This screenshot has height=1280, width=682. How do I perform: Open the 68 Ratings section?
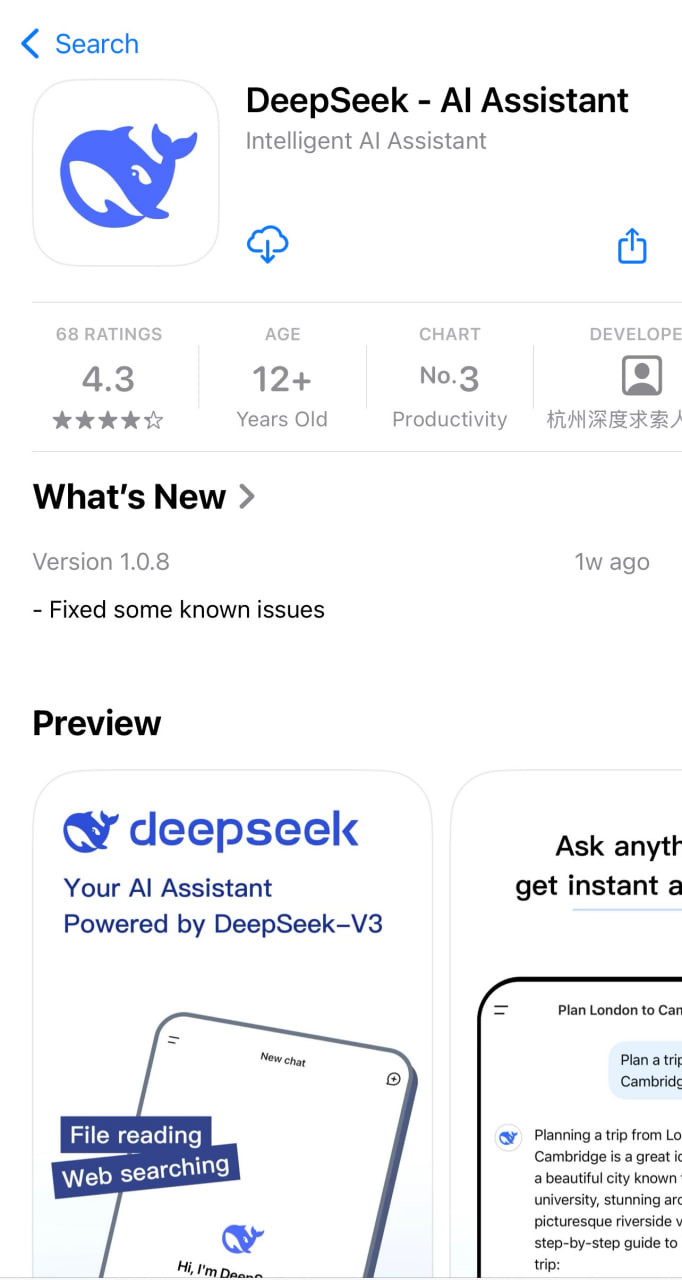click(x=108, y=334)
